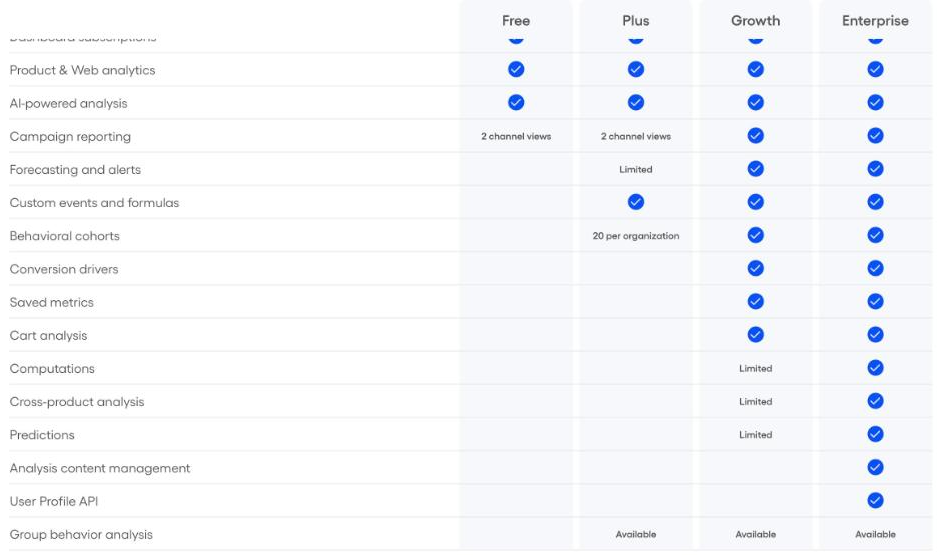Click Growth checkmark for AI-powered analysis
This screenshot has height=555, width=945.
click(756, 102)
